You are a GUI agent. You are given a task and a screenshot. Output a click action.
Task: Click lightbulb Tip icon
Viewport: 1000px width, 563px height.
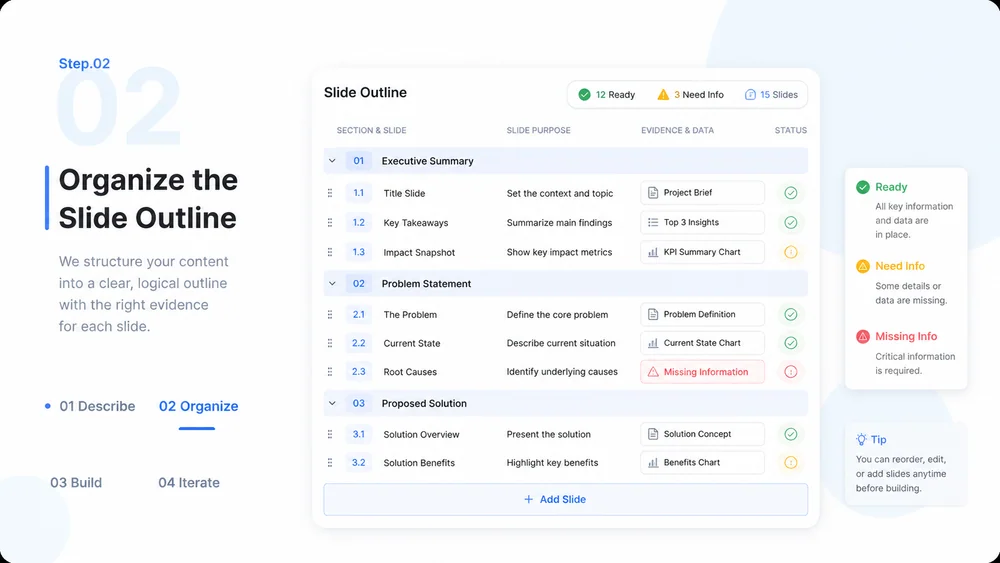coord(862,439)
